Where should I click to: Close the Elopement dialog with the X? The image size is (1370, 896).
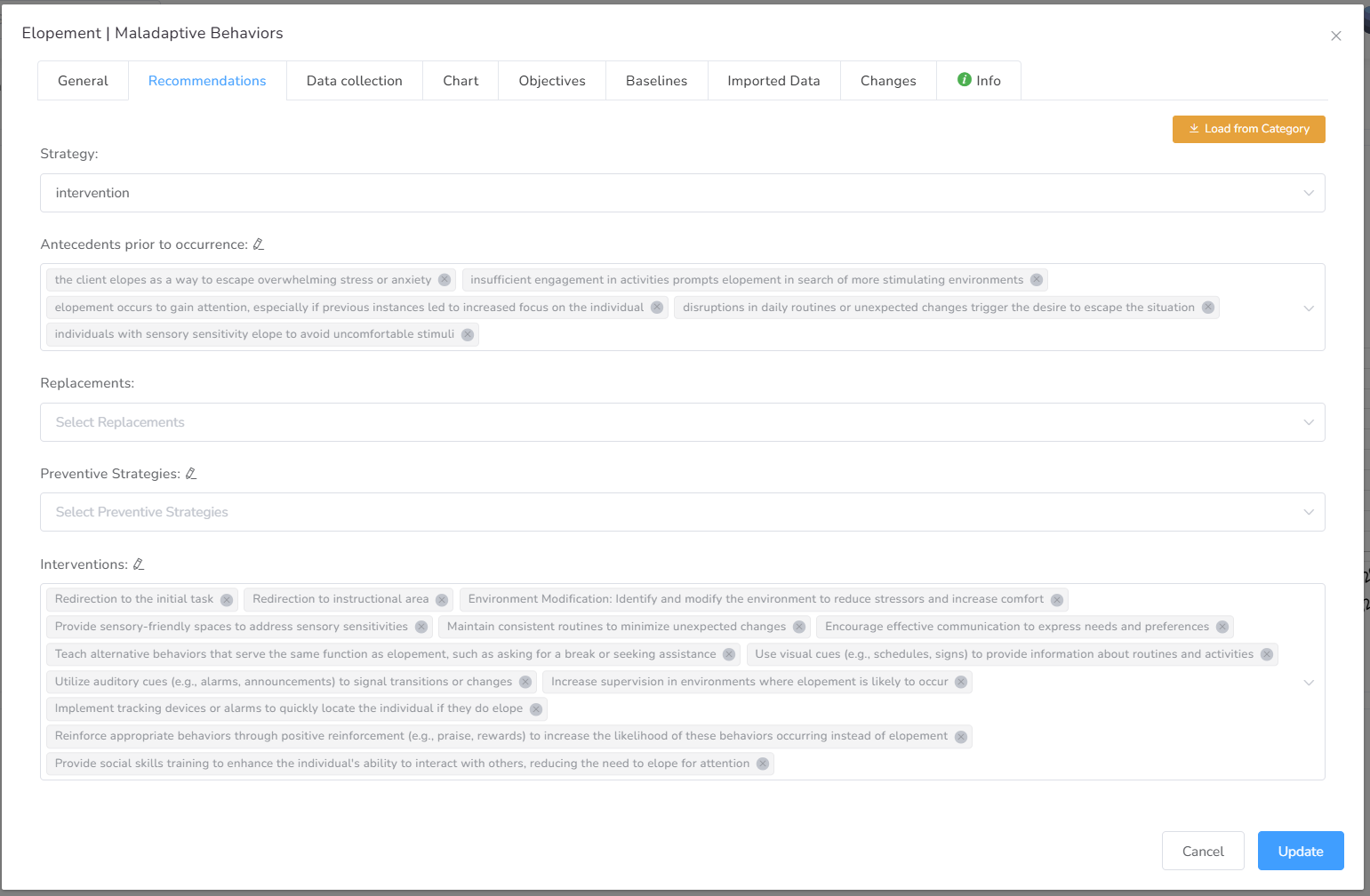coord(1335,36)
